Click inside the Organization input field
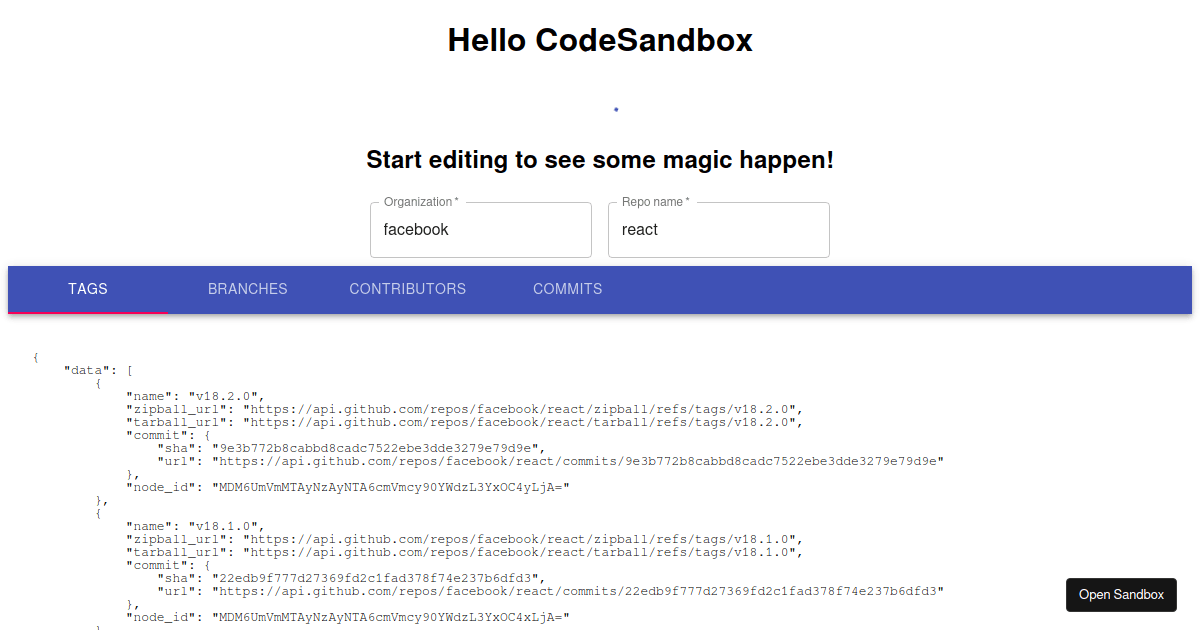1200x630 pixels. [x=480, y=229]
